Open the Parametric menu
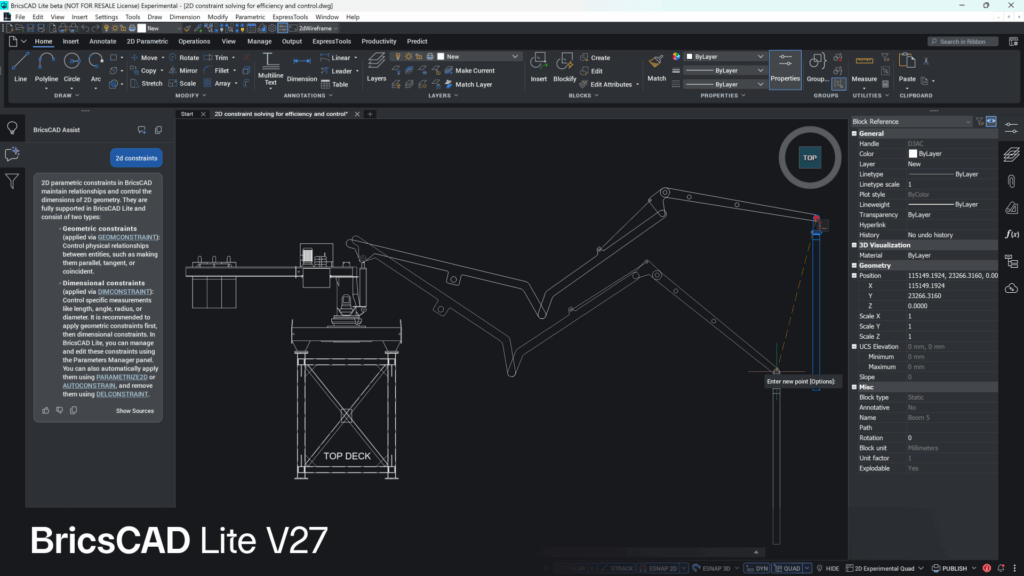Image resolution: width=1024 pixels, height=576 pixels. pos(250,17)
